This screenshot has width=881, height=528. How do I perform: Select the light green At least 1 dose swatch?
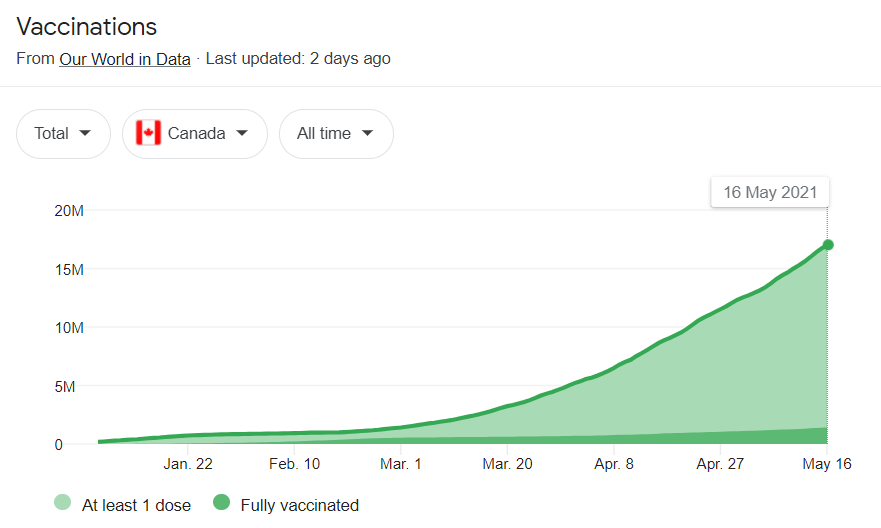62,502
